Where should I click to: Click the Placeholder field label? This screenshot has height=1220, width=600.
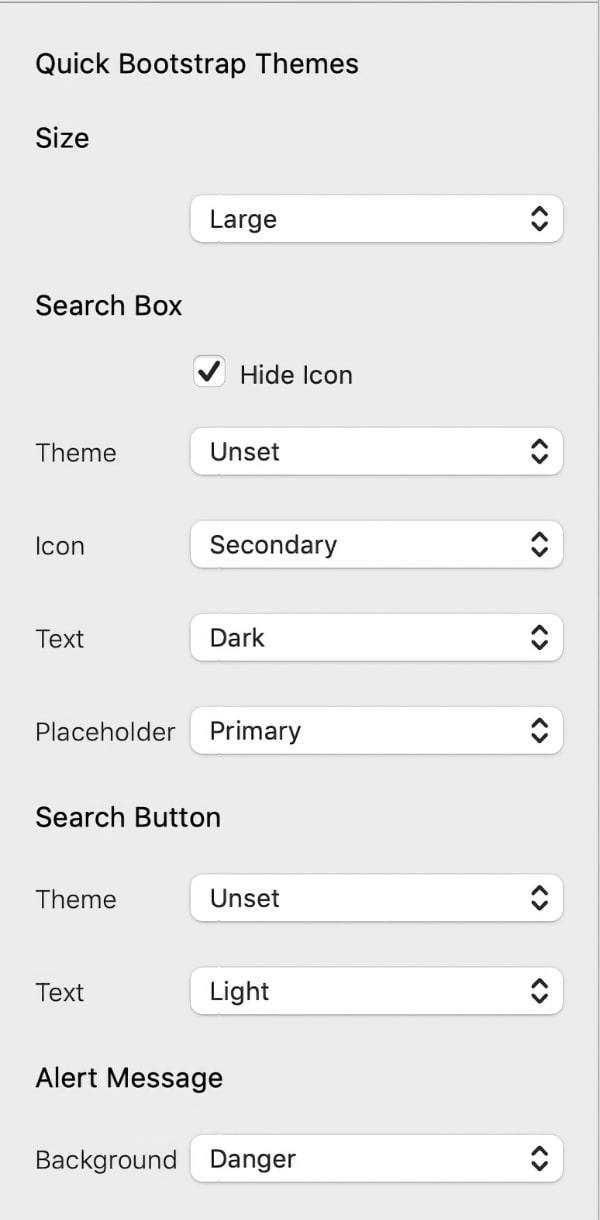105,732
